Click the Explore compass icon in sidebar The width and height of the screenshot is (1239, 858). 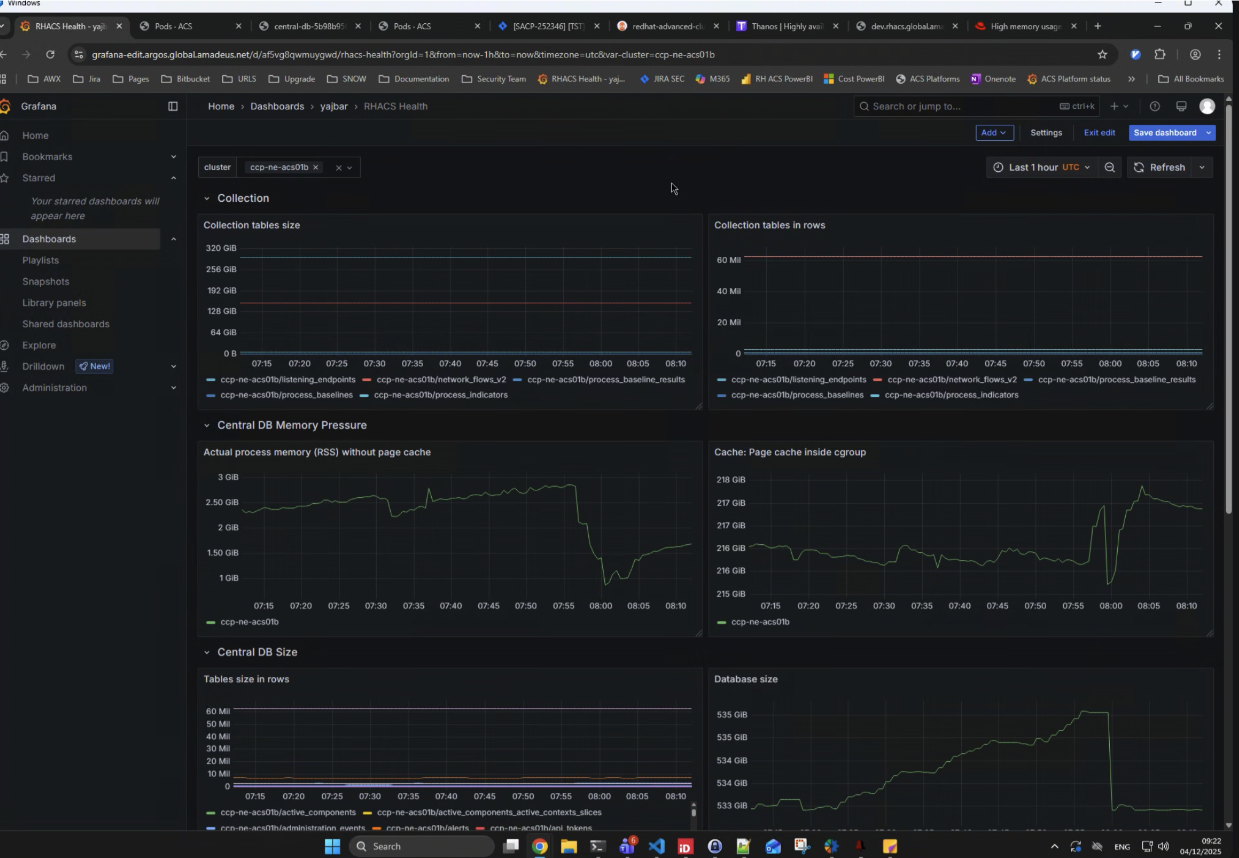pyautogui.click(x=5, y=345)
